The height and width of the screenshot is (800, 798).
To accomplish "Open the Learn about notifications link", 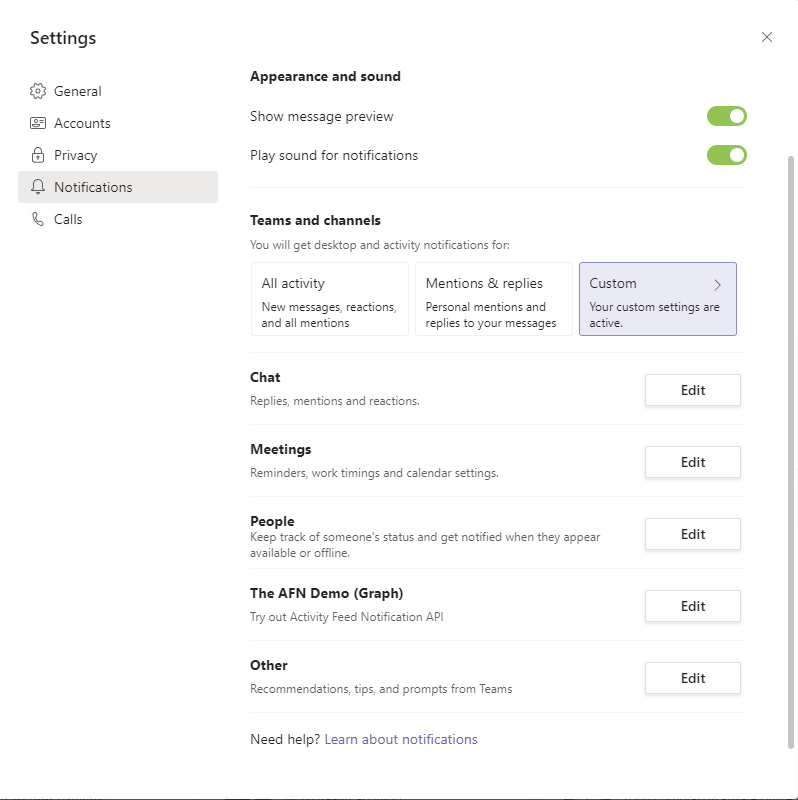I will click(400, 739).
